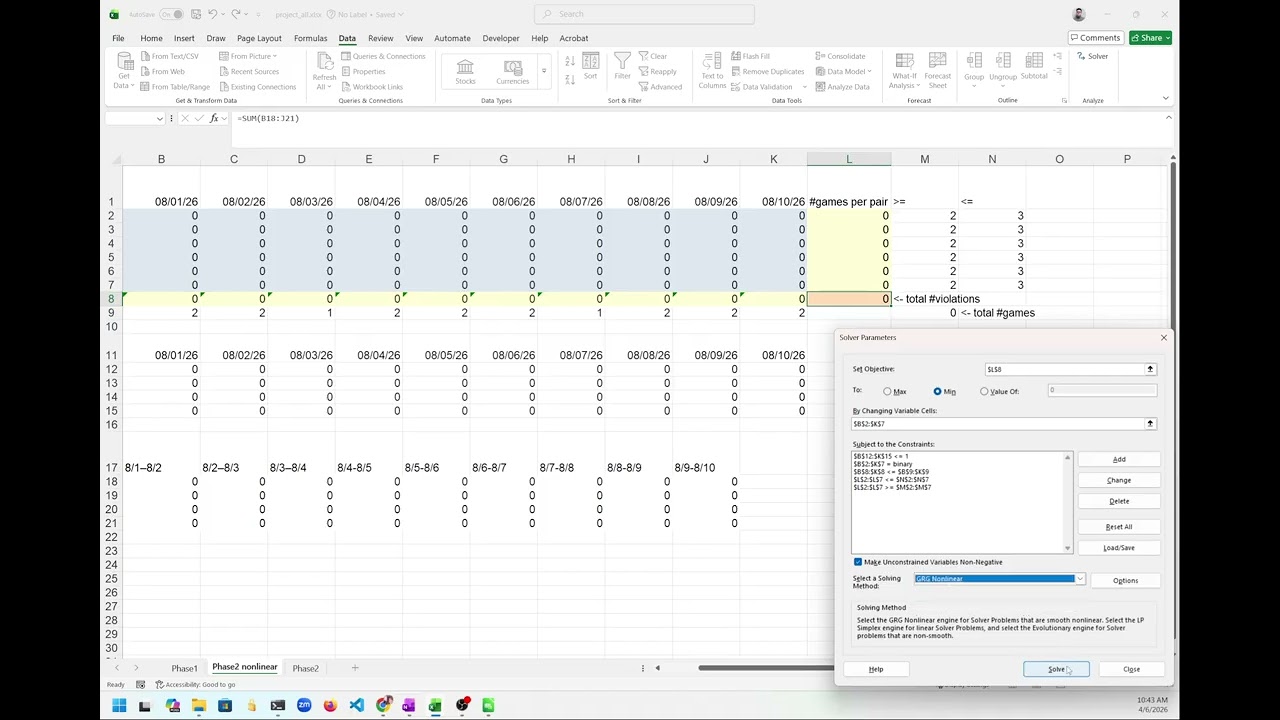Open Queries & Connections pane
The height and width of the screenshot is (720, 1280).
point(383,56)
